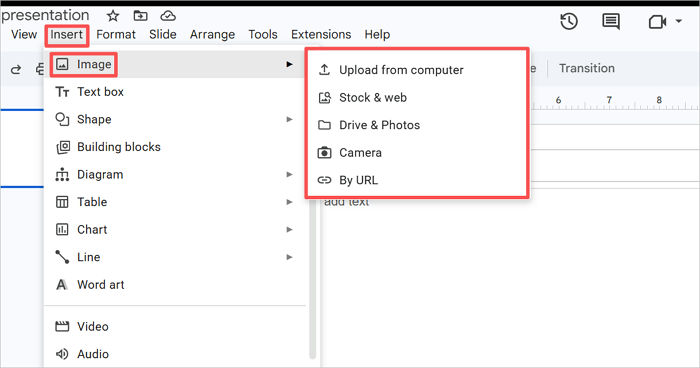Click the Diagram icon
Screen dimensions: 700x368
62,175
